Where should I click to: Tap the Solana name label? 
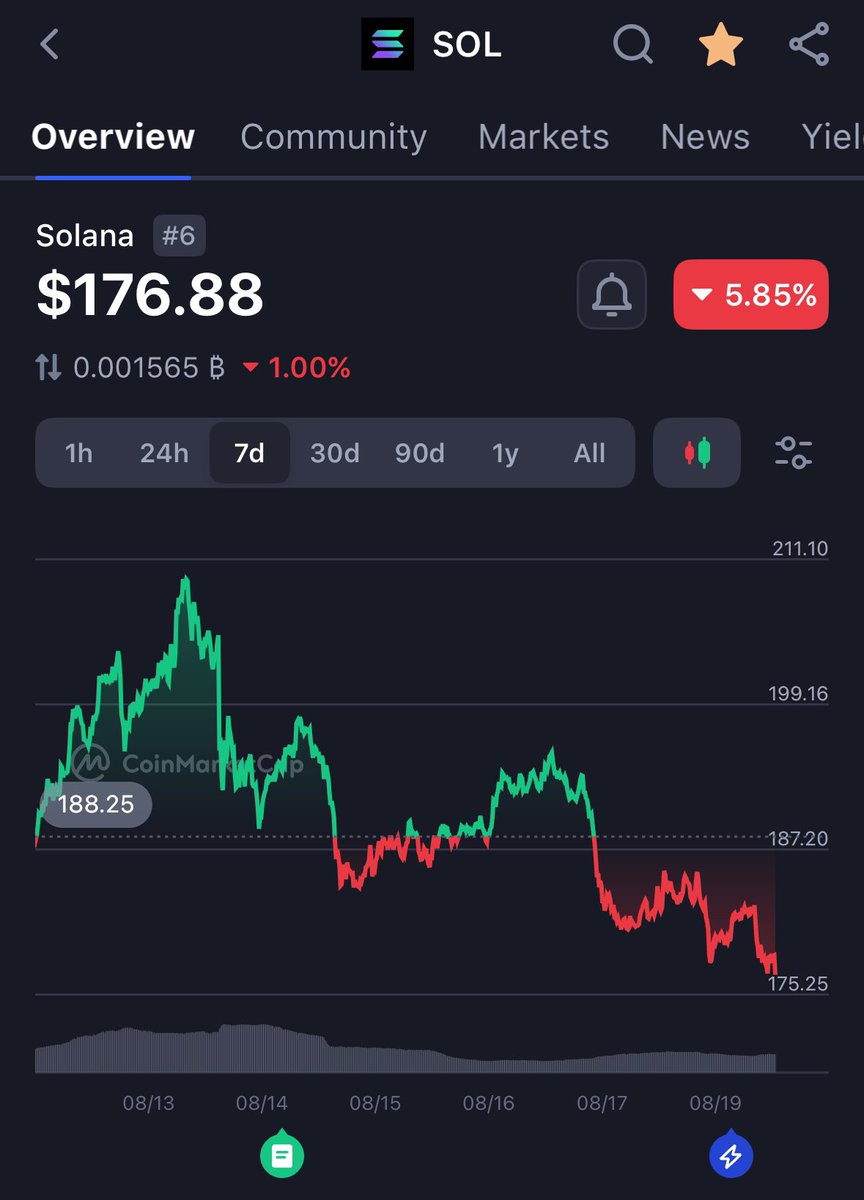(85, 236)
